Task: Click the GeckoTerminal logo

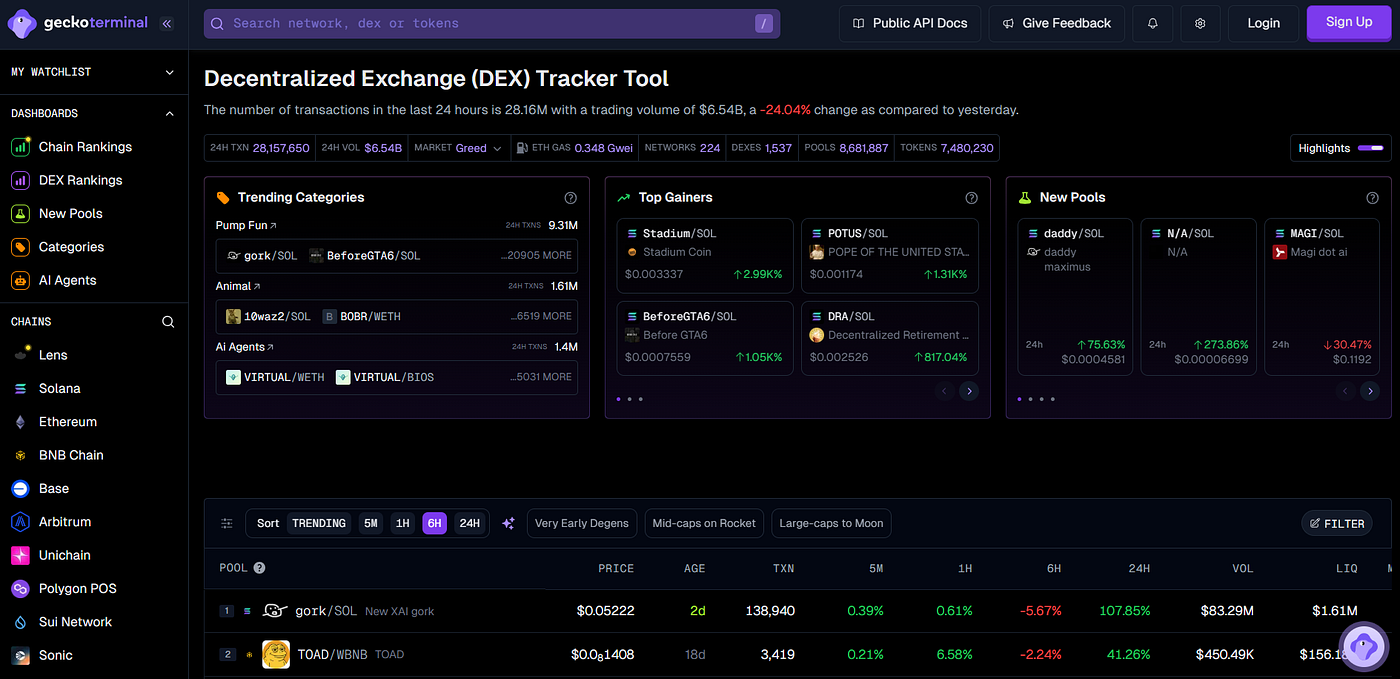Action: tap(77, 23)
